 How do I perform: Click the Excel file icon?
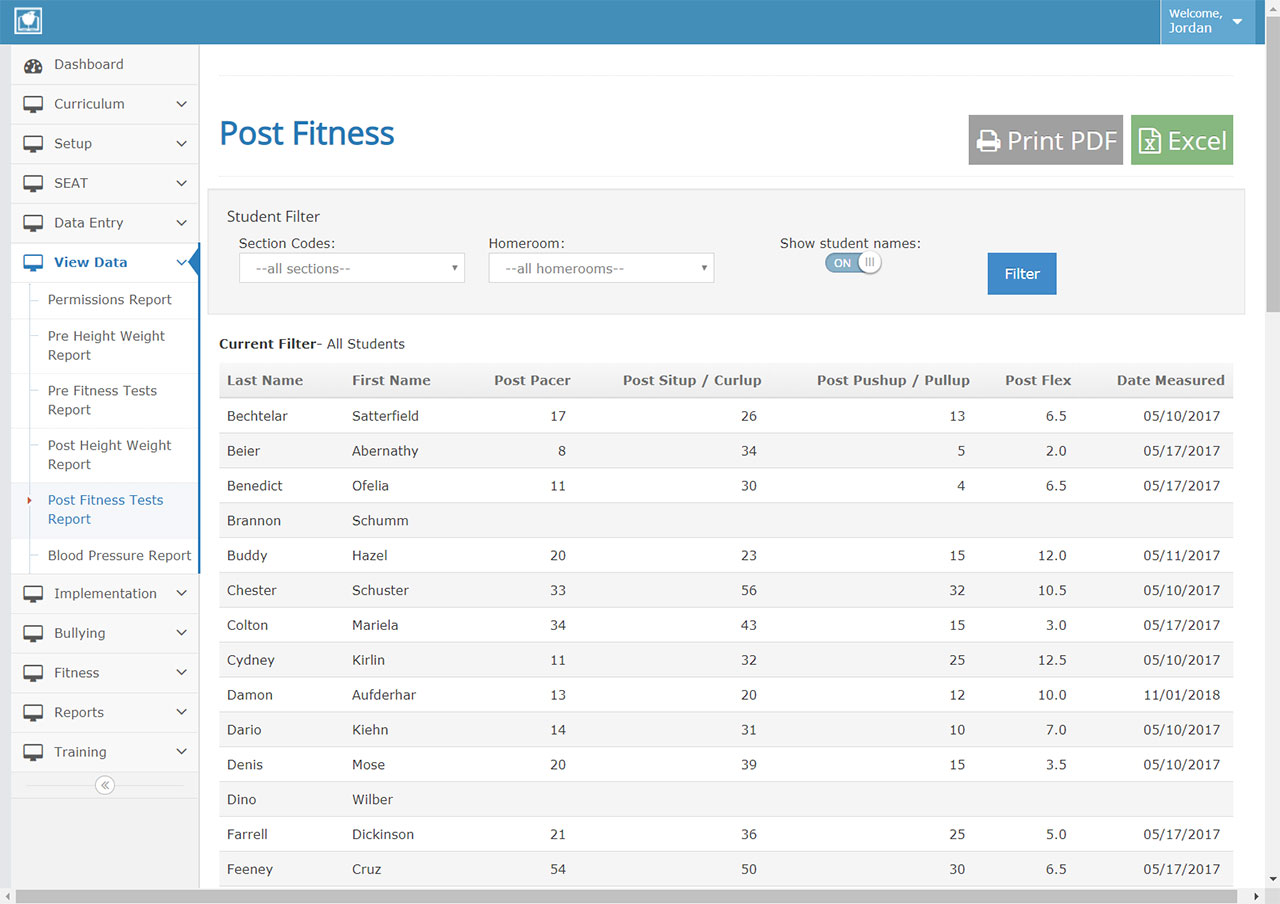pyautogui.click(x=1150, y=141)
